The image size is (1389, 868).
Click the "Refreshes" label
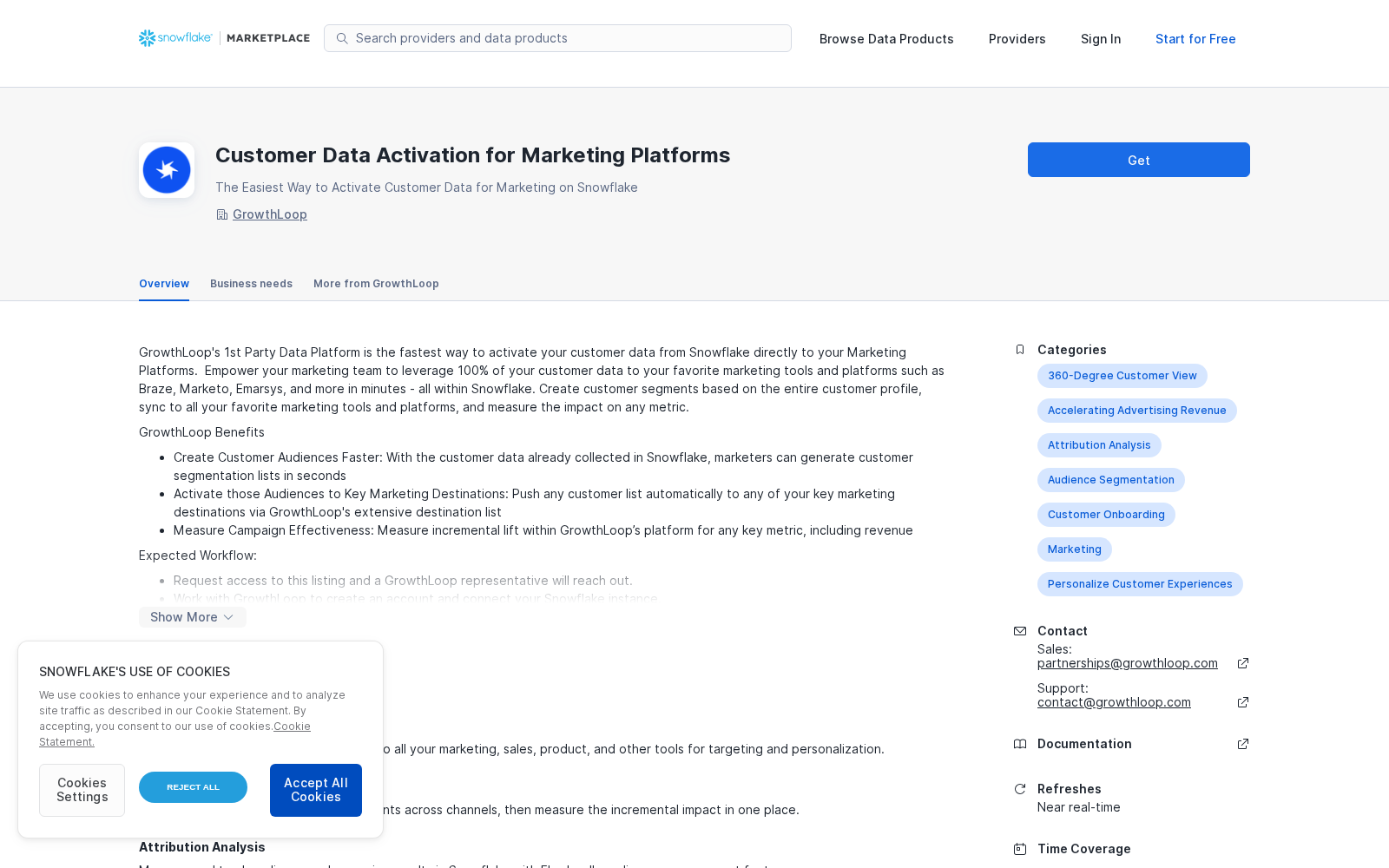click(x=1070, y=789)
